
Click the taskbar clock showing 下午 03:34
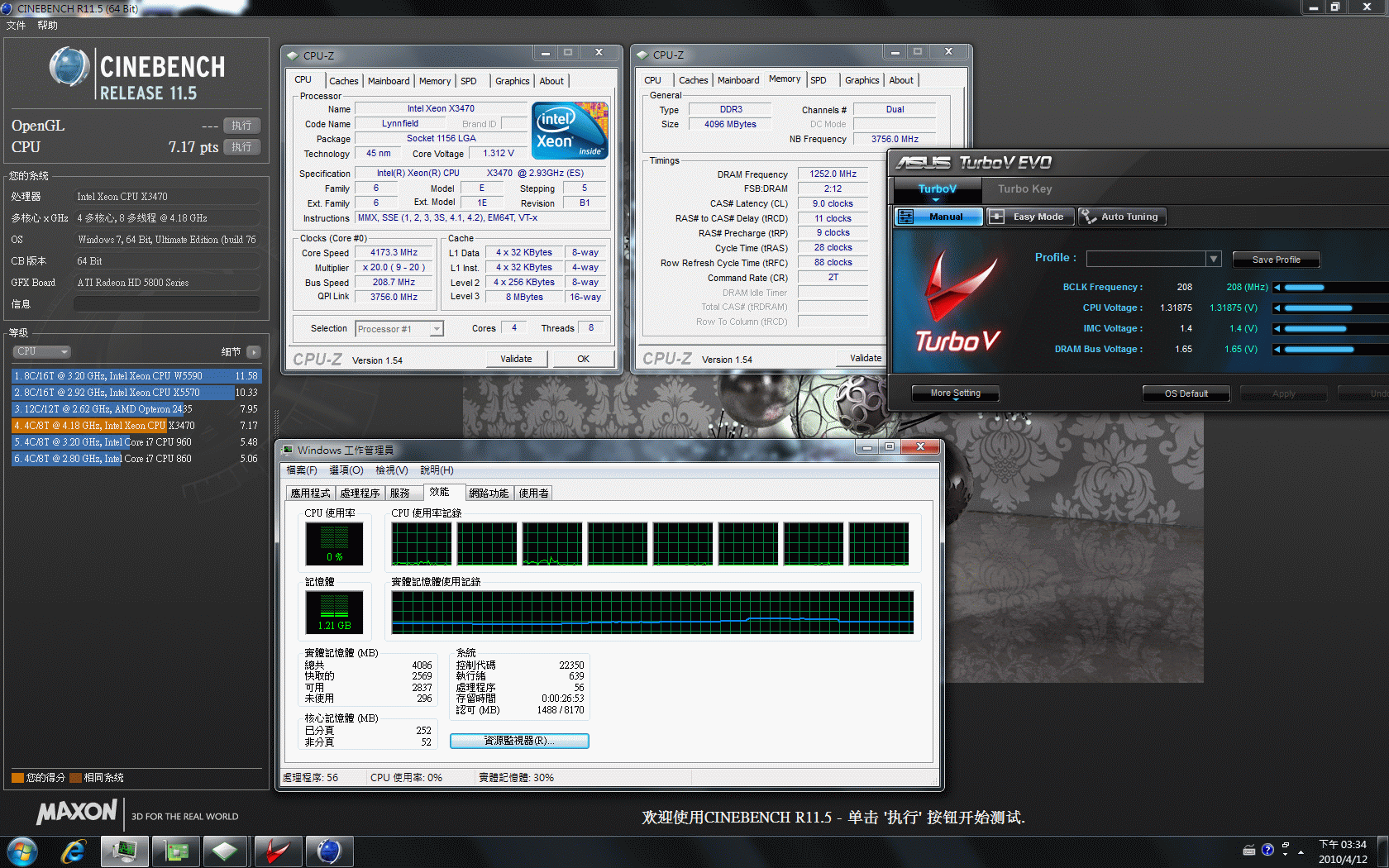click(x=1343, y=851)
